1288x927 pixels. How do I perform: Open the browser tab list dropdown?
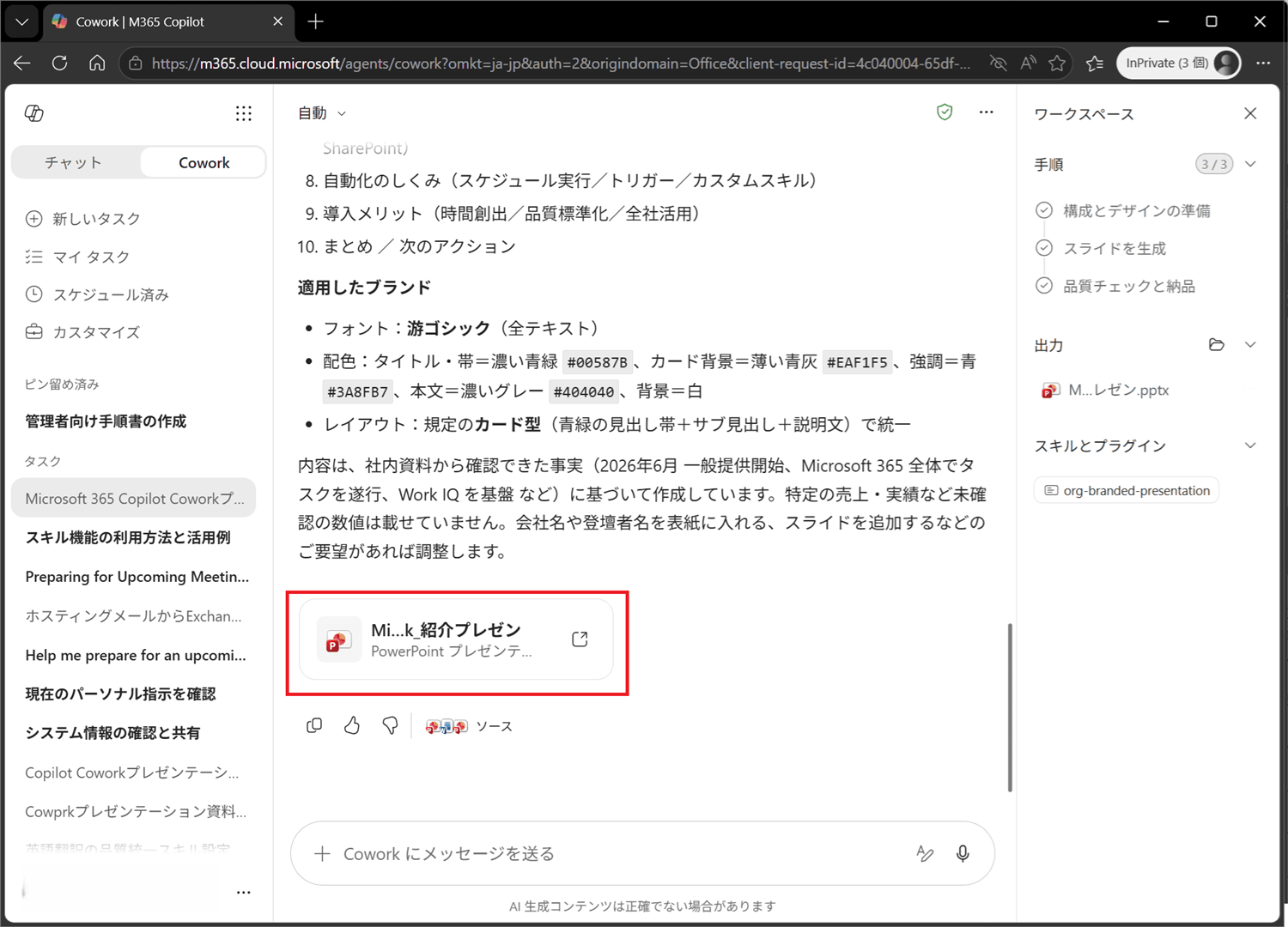(22, 21)
